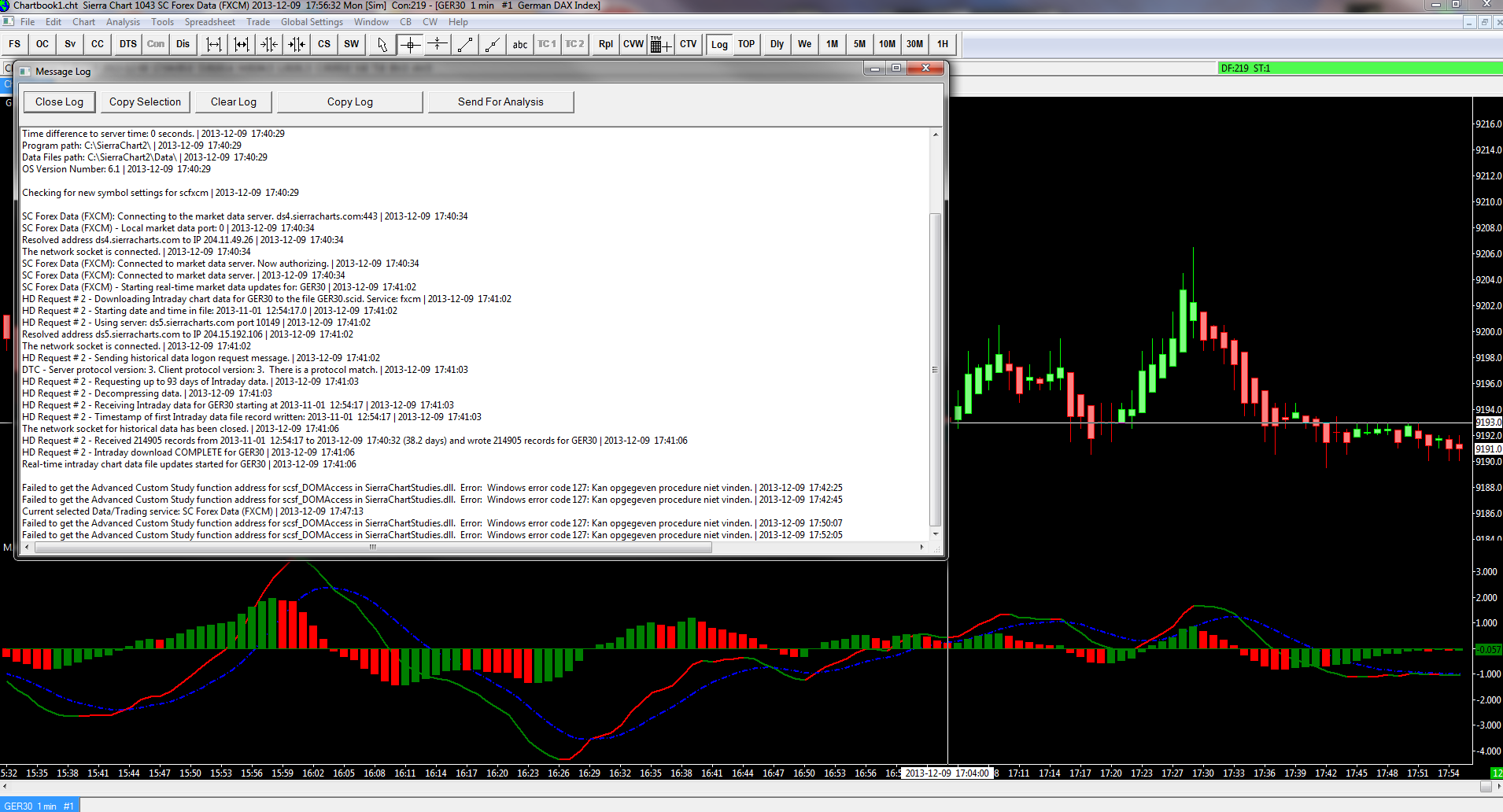Click Message Log vertical scrollbar thumb
The width and height of the screenshot is (1503, 812).
pyautogui.click(x=935, y=369)
